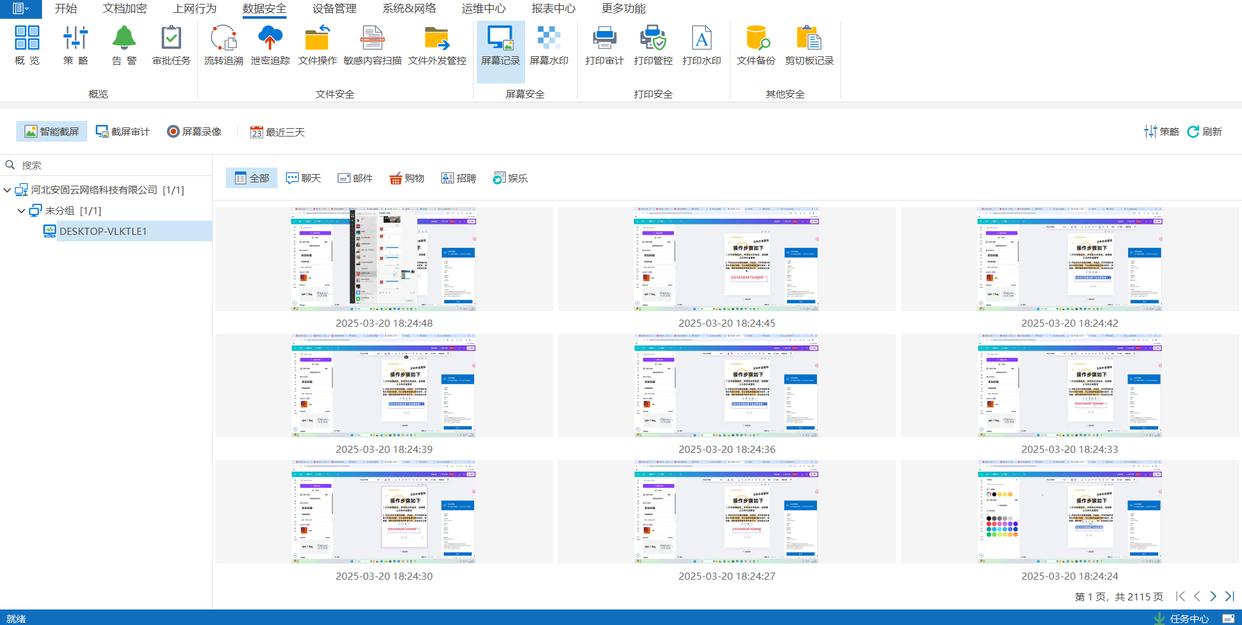Open the 报表中心 menu tab
The height and width of the screenshot is (625, 1242).
coord(553,9)
